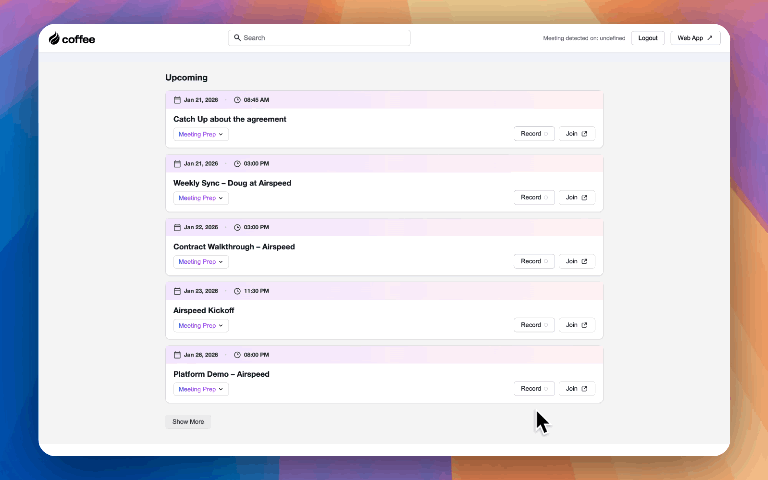The image size is (768, 480).
Task: Open Catch Up about the agreement title
Action: click(x=230, y=119)
